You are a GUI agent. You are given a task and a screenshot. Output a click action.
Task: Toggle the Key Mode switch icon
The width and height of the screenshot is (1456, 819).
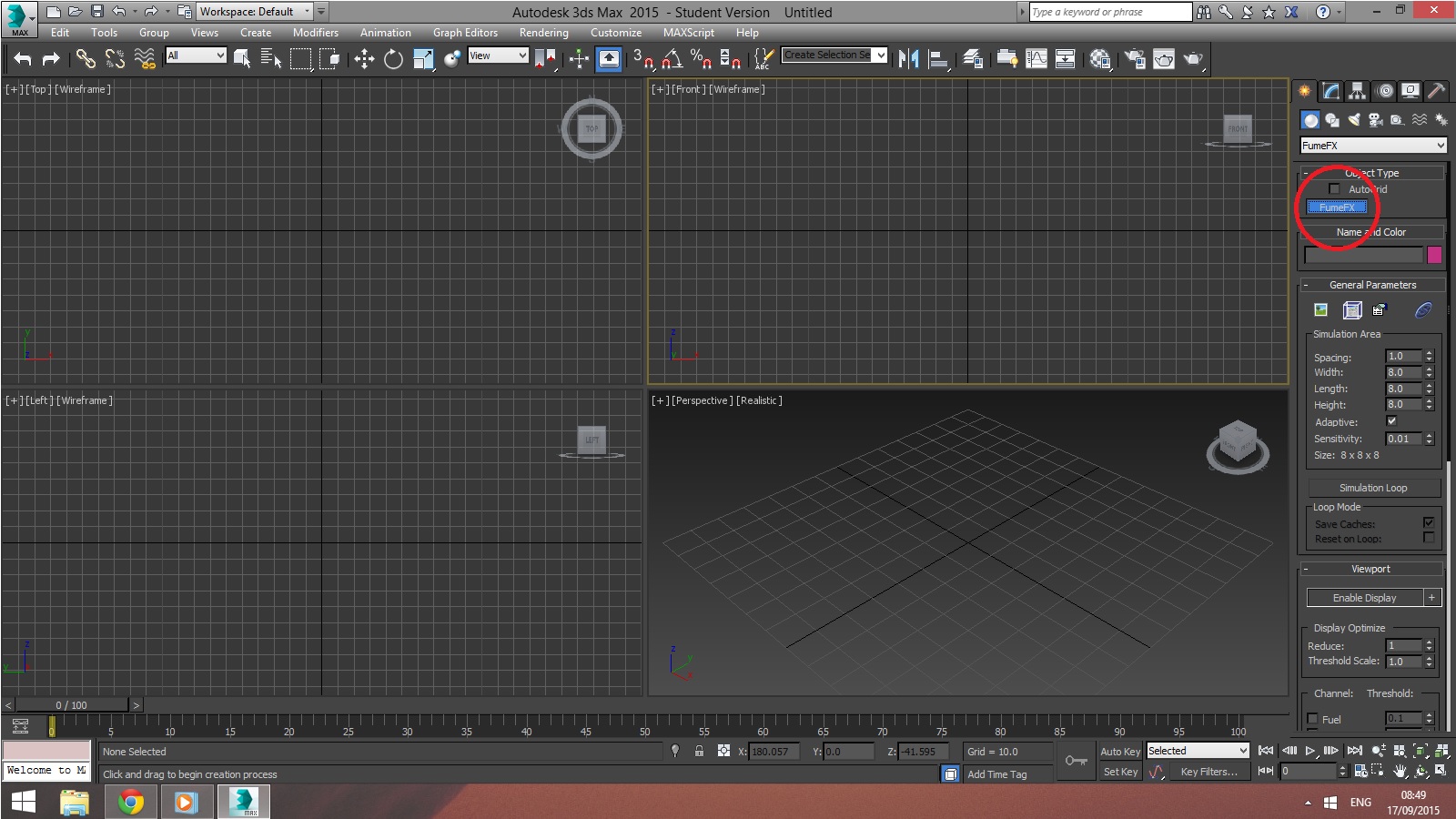tap(1266, 771)
